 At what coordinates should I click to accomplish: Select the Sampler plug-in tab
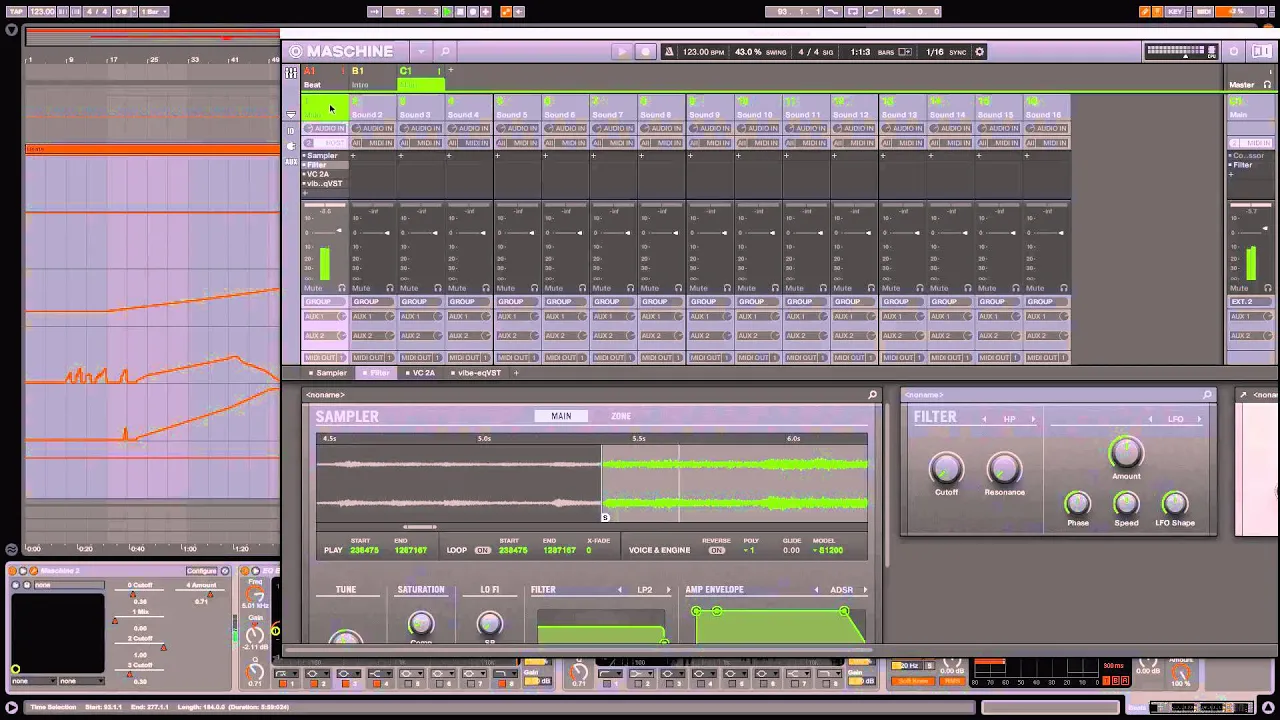(327, 373)
